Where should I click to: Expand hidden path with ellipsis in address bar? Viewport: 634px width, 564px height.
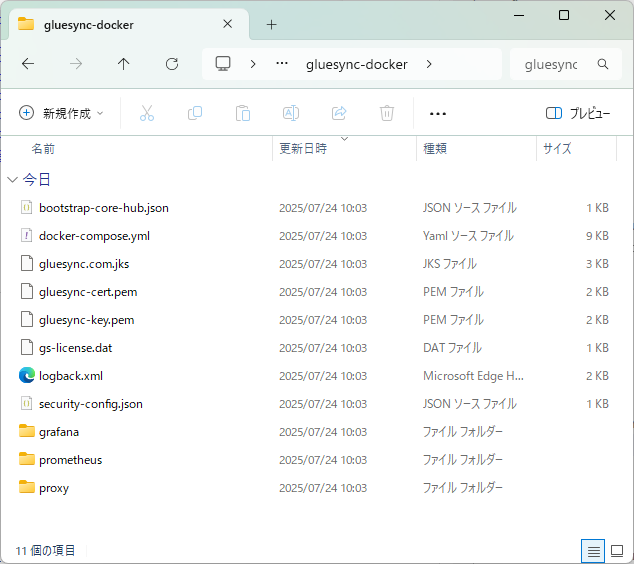click(282, 63)
